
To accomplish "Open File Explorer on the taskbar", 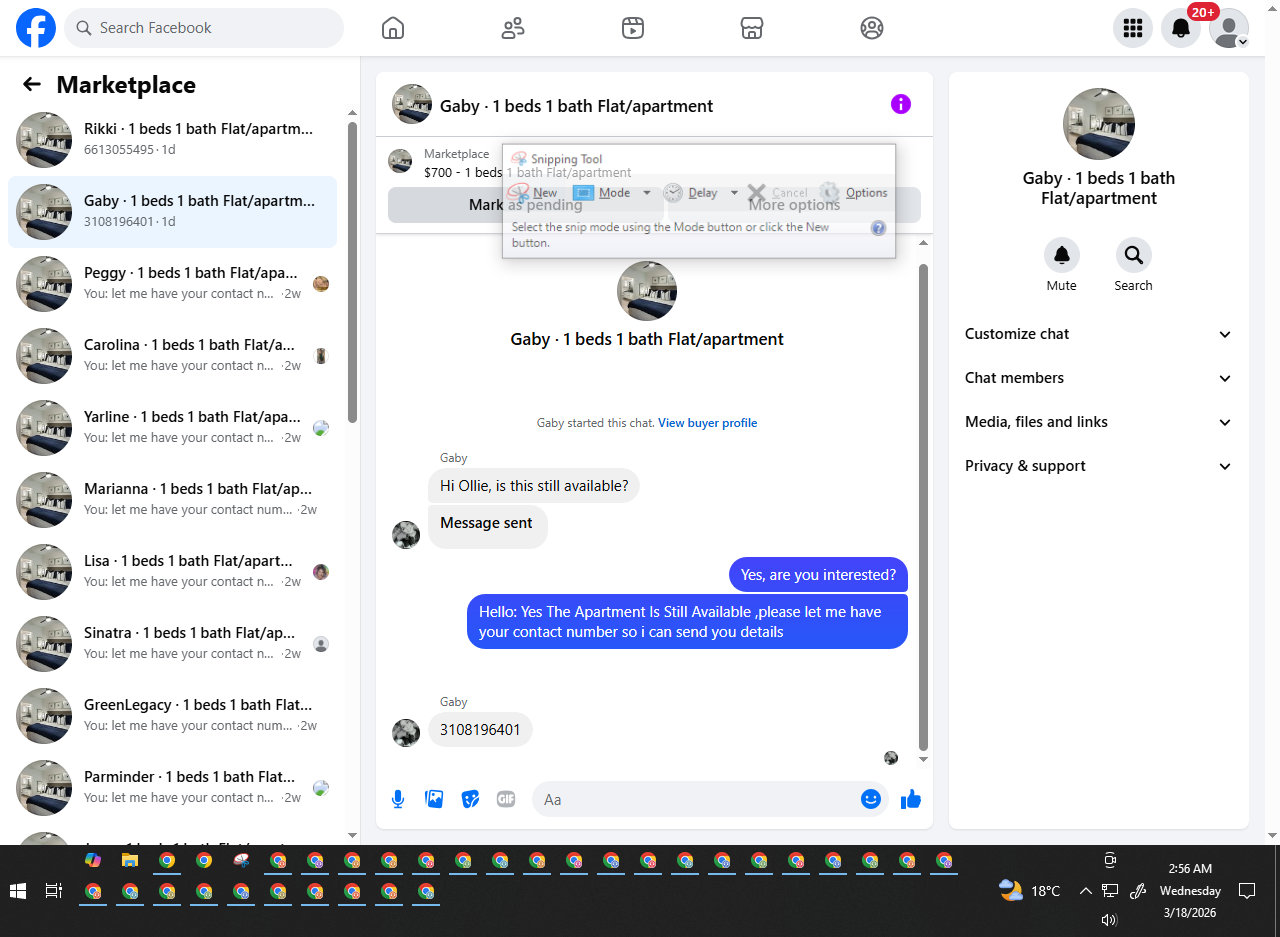I will point(129,860).
